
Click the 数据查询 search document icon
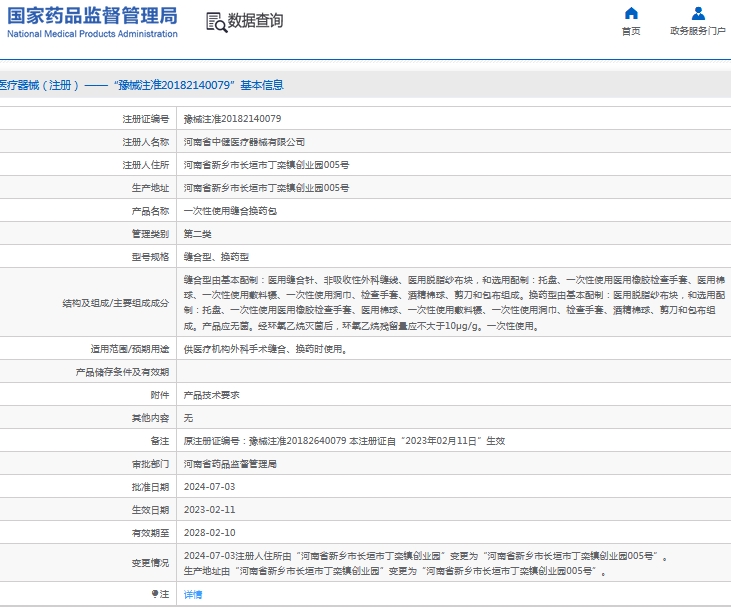coord(216,22)
